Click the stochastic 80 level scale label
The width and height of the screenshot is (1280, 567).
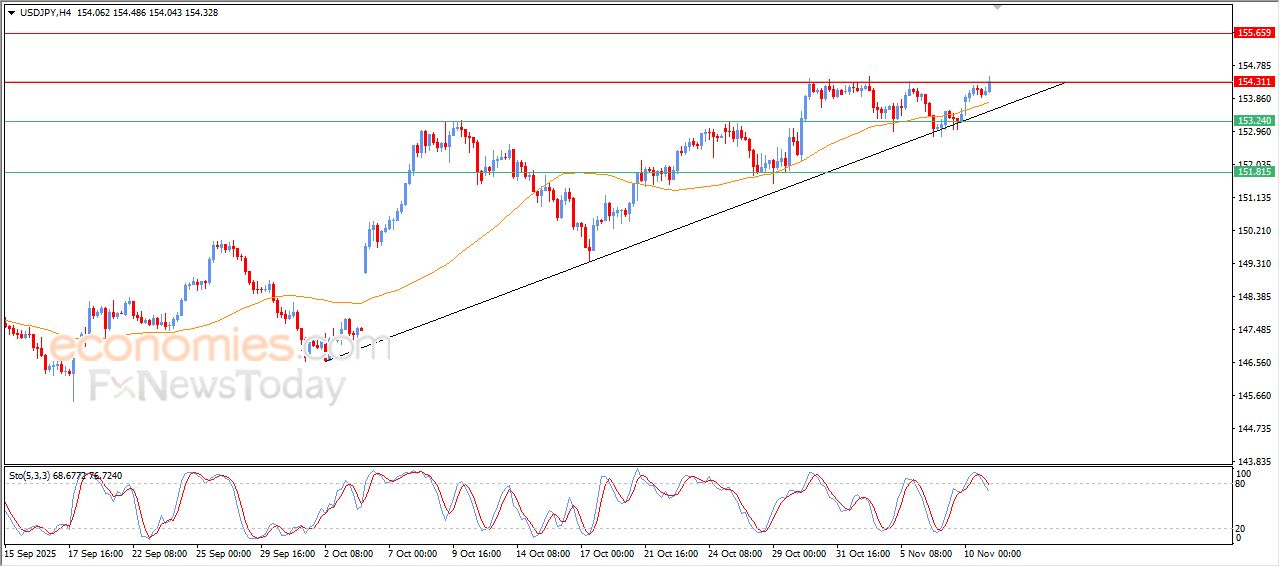click(x=1243, y=484)
